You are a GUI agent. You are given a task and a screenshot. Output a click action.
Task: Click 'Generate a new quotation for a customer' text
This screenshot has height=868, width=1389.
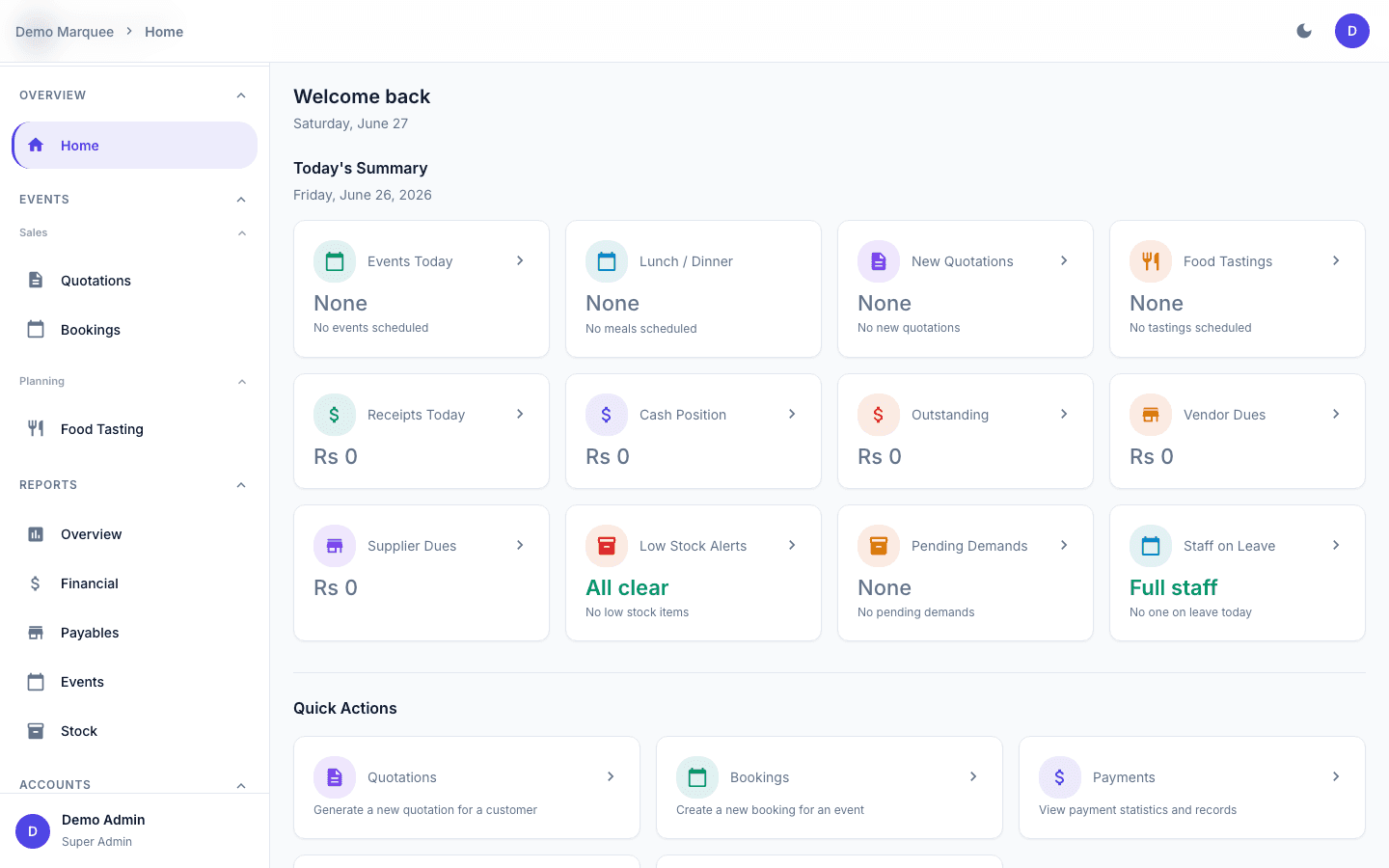pos(425,810)
